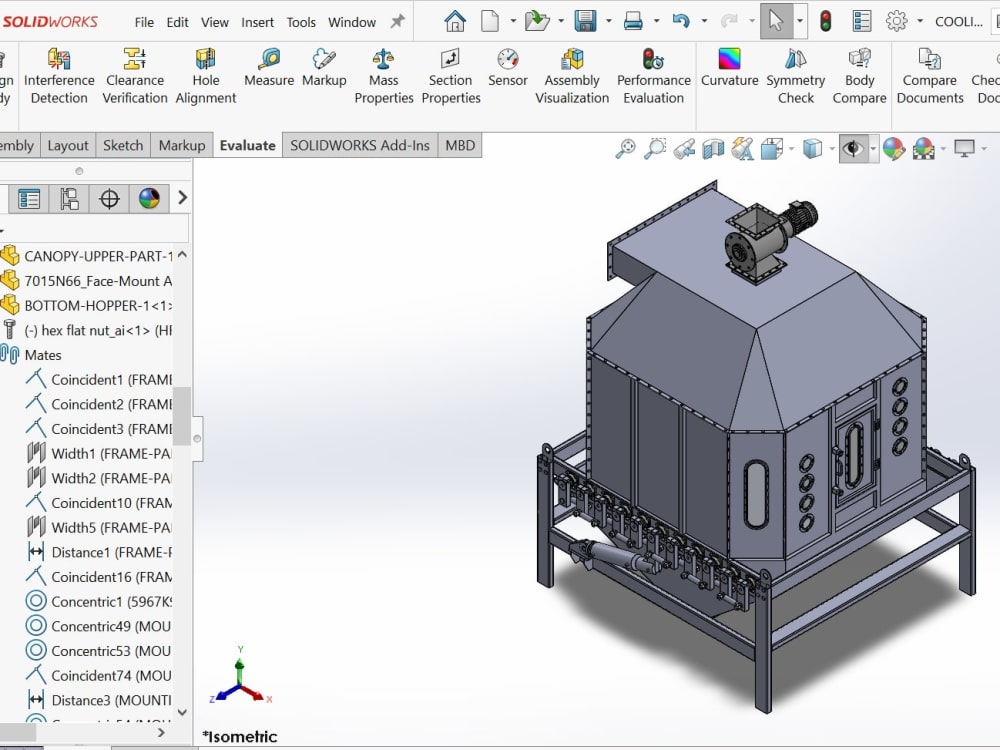Open Compare Documents tool

930,76
